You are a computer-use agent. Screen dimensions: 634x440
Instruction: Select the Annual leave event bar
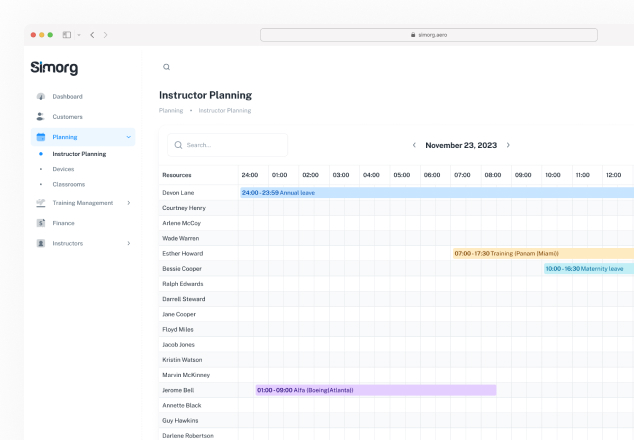[437, 193]
